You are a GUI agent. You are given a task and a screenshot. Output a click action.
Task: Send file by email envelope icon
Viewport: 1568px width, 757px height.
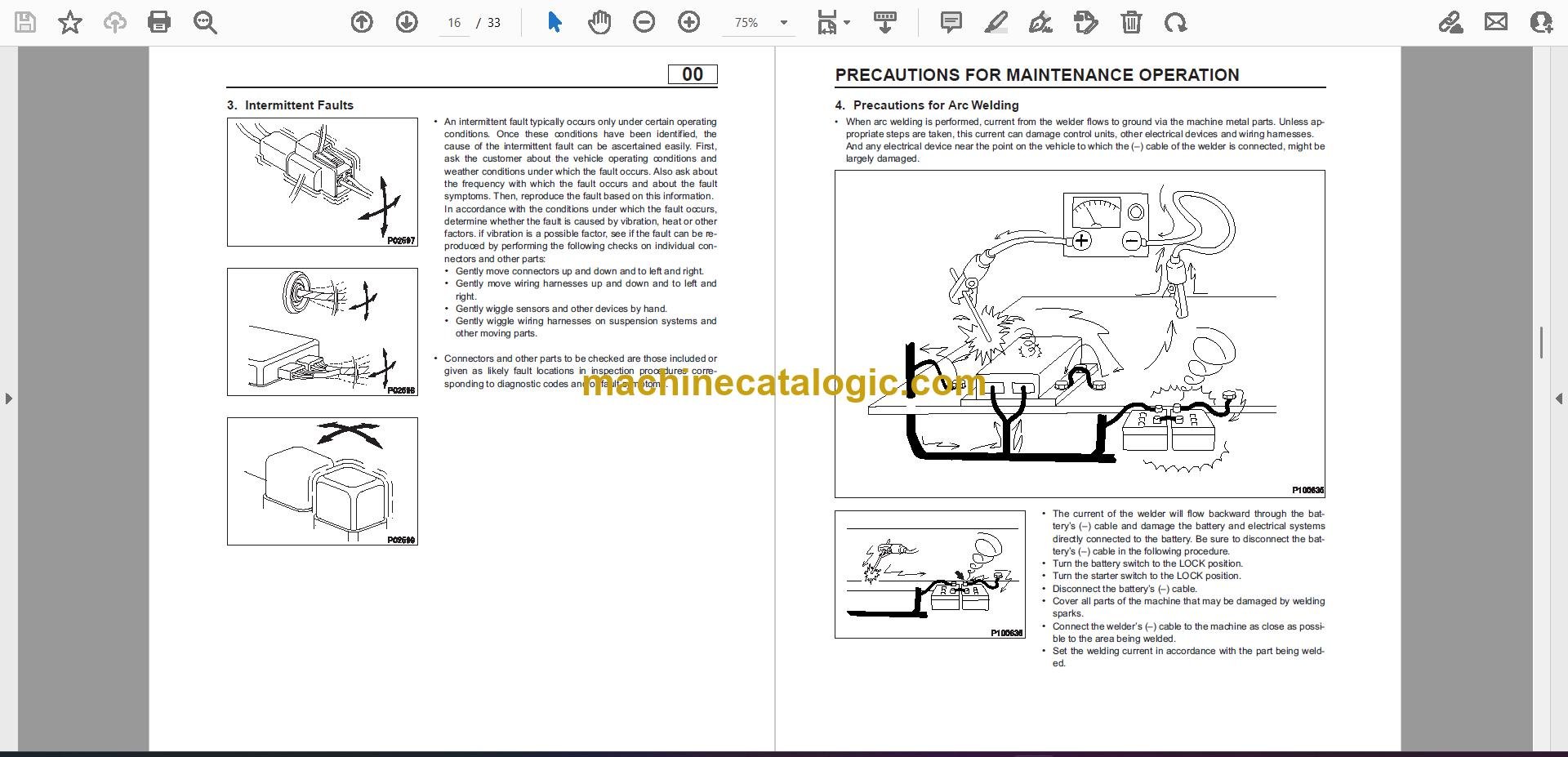tap(1496, 22)
